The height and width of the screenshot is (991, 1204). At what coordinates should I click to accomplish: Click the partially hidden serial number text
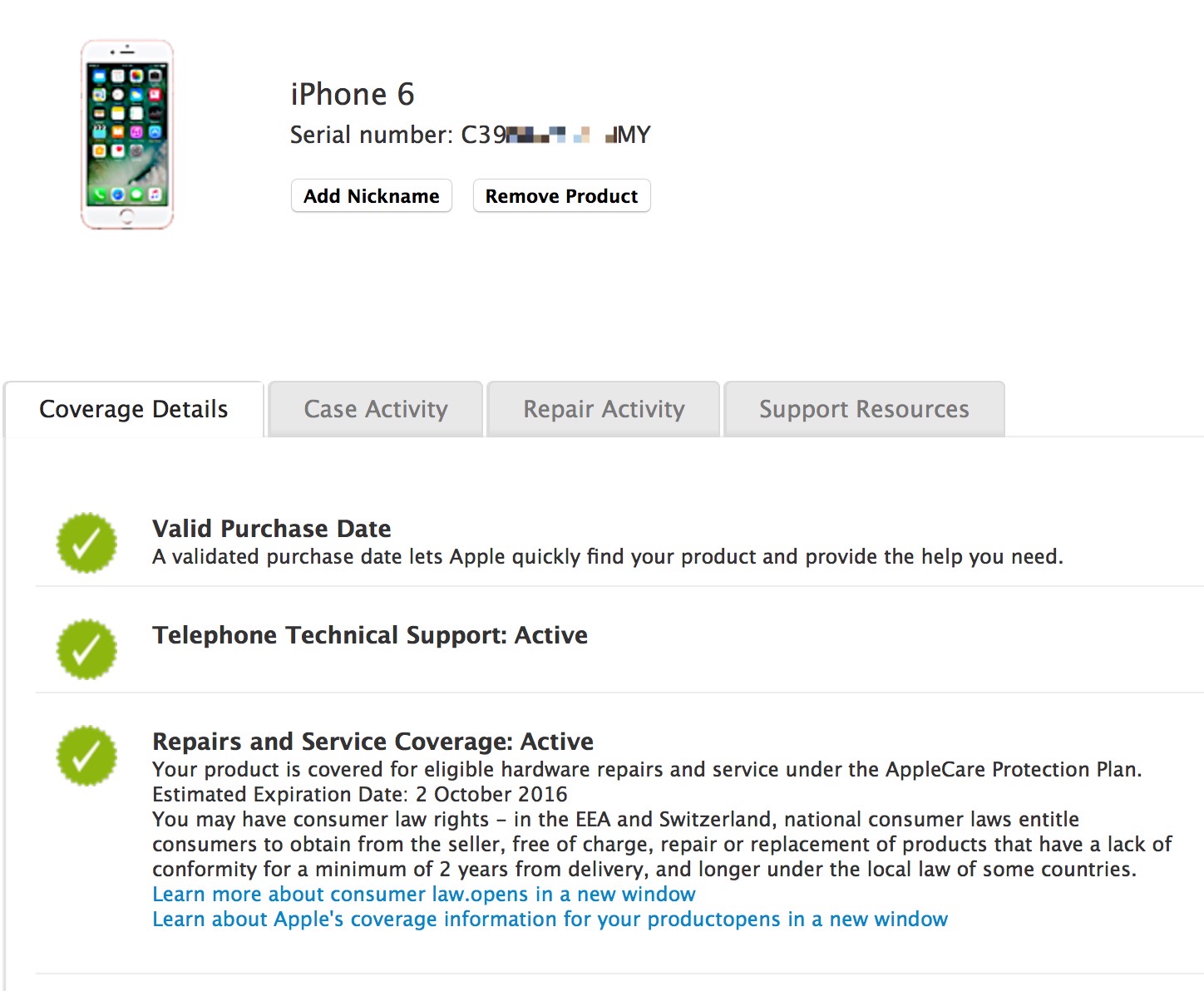[471, 135]
